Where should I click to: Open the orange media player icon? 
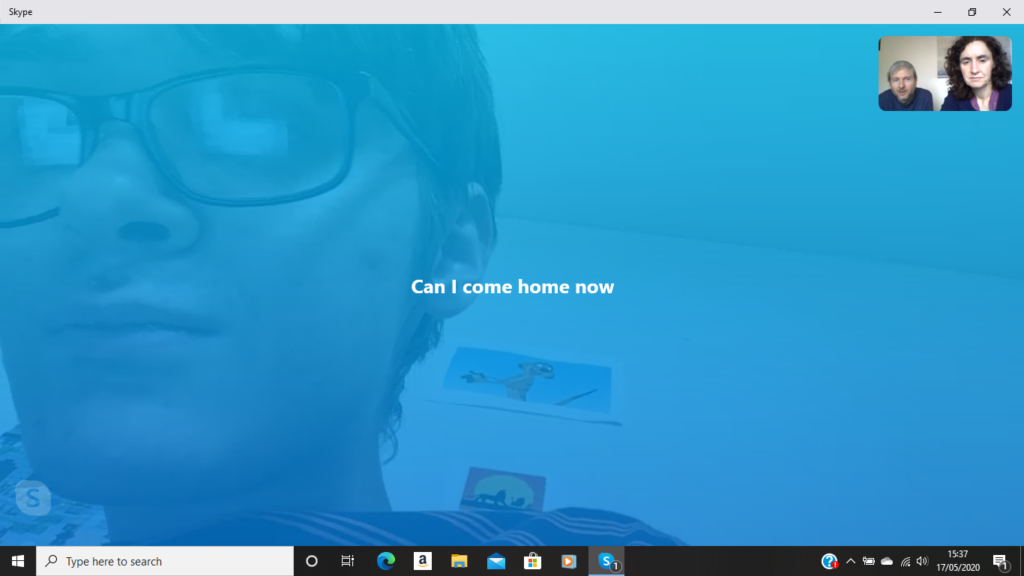pos(569,561)
